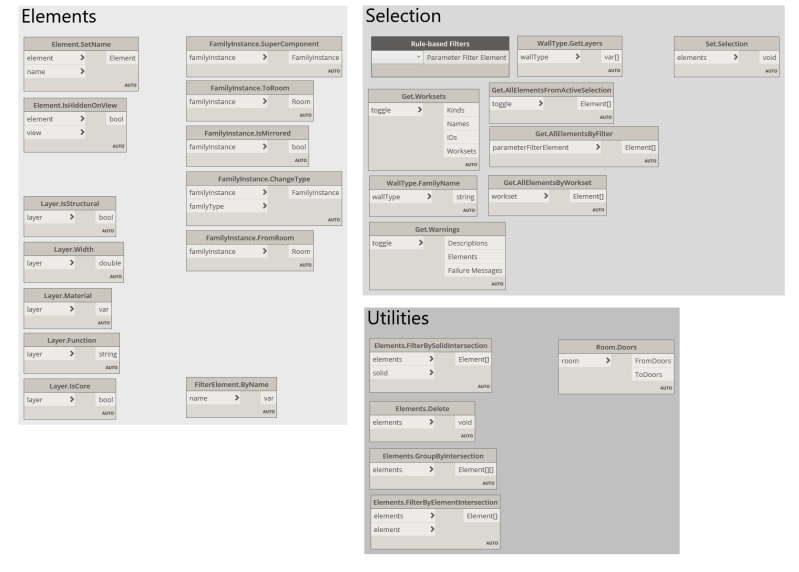Click the elements input of Set.Selection
This screenshot has height=572, width=799.
tap(707, 58)
